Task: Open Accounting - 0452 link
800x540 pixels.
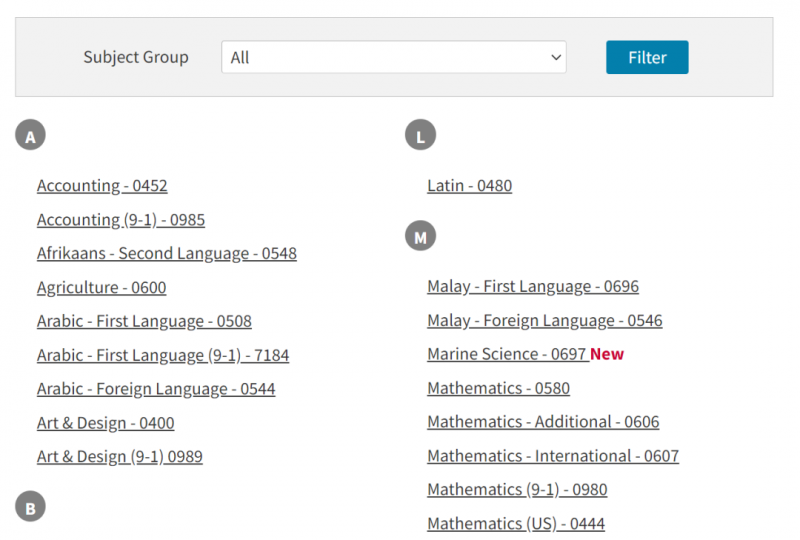Action: [102, 186]
